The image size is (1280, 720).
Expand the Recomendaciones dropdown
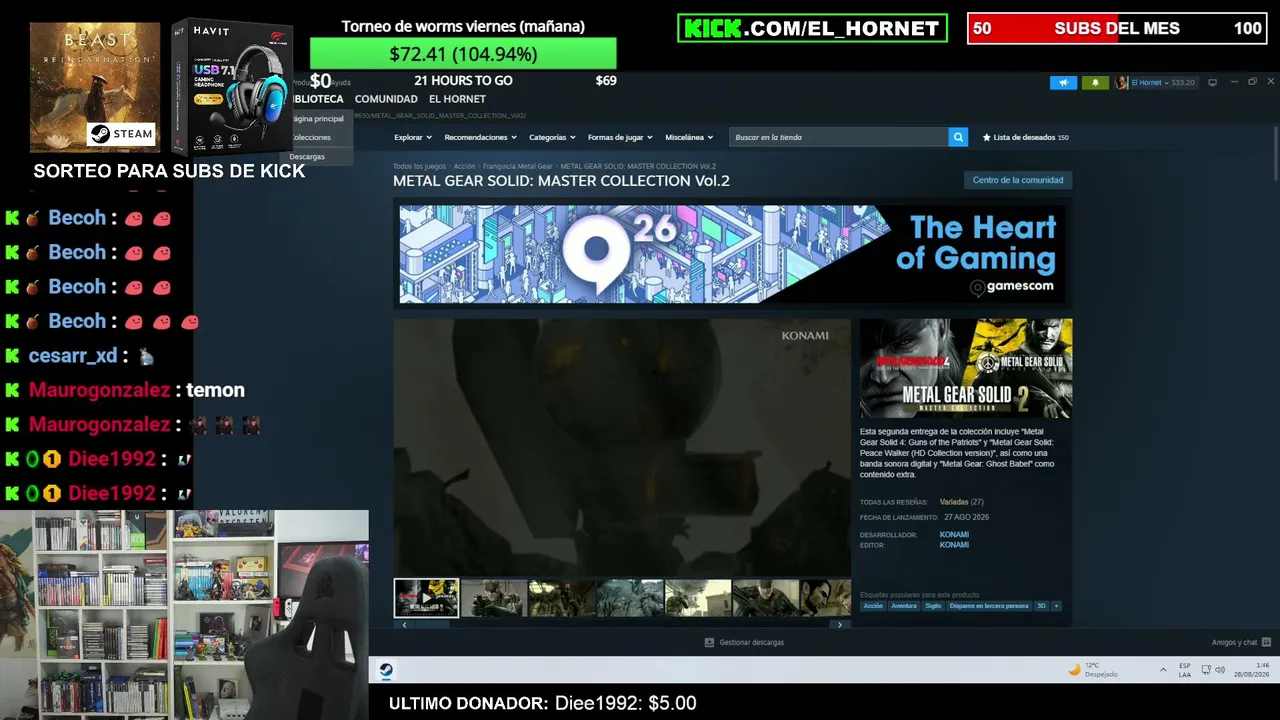[x=481, y=137]
